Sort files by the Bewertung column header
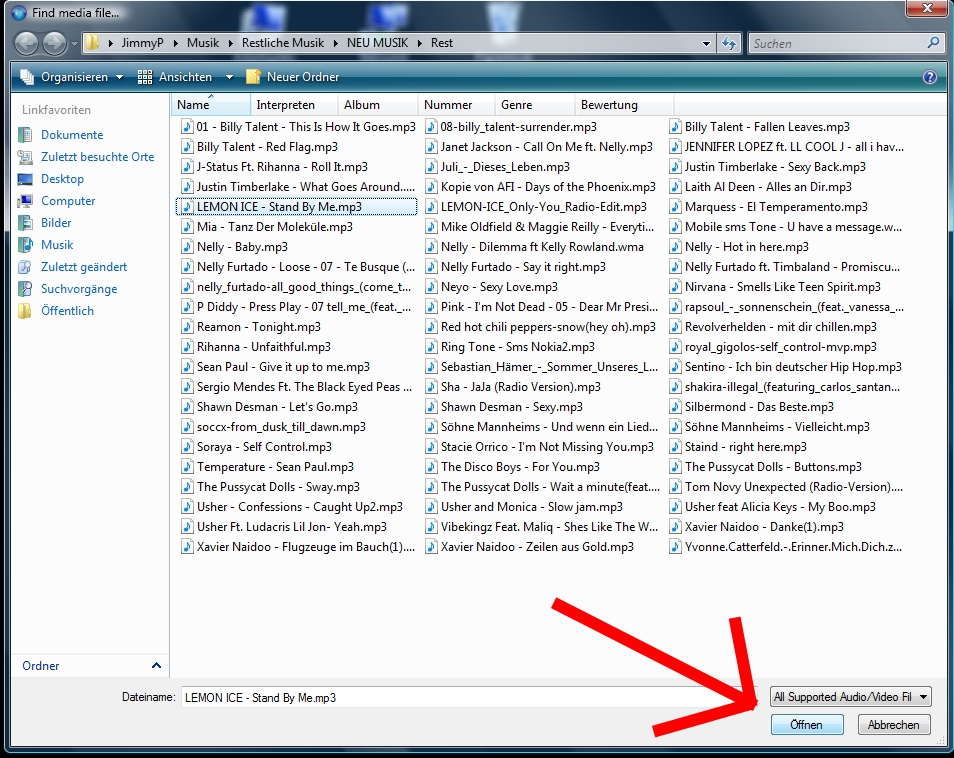This screenshot has width=954, height=758. point(624,105)
